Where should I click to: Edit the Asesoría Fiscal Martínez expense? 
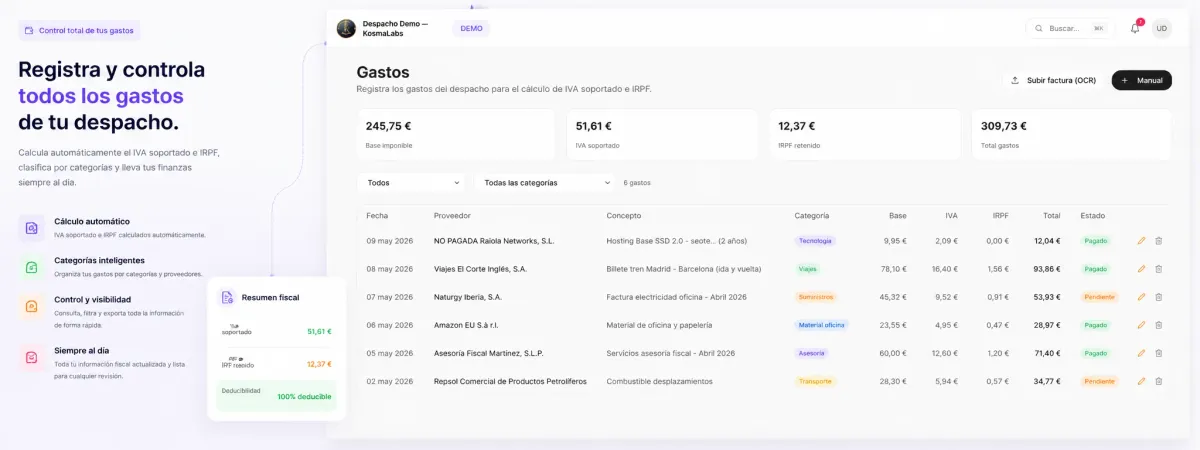[1141, 353]
